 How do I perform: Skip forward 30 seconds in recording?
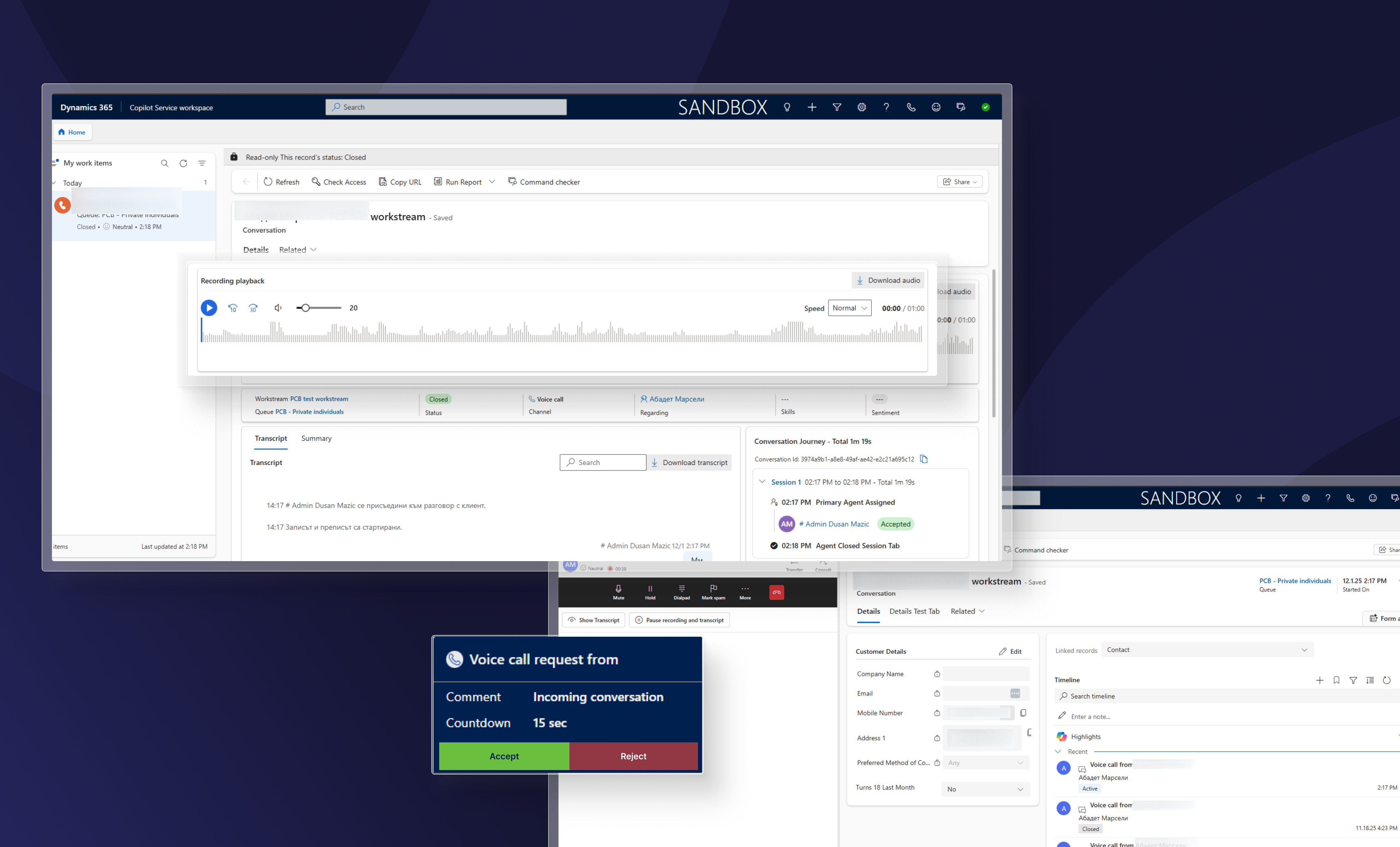tap(253, 307)
